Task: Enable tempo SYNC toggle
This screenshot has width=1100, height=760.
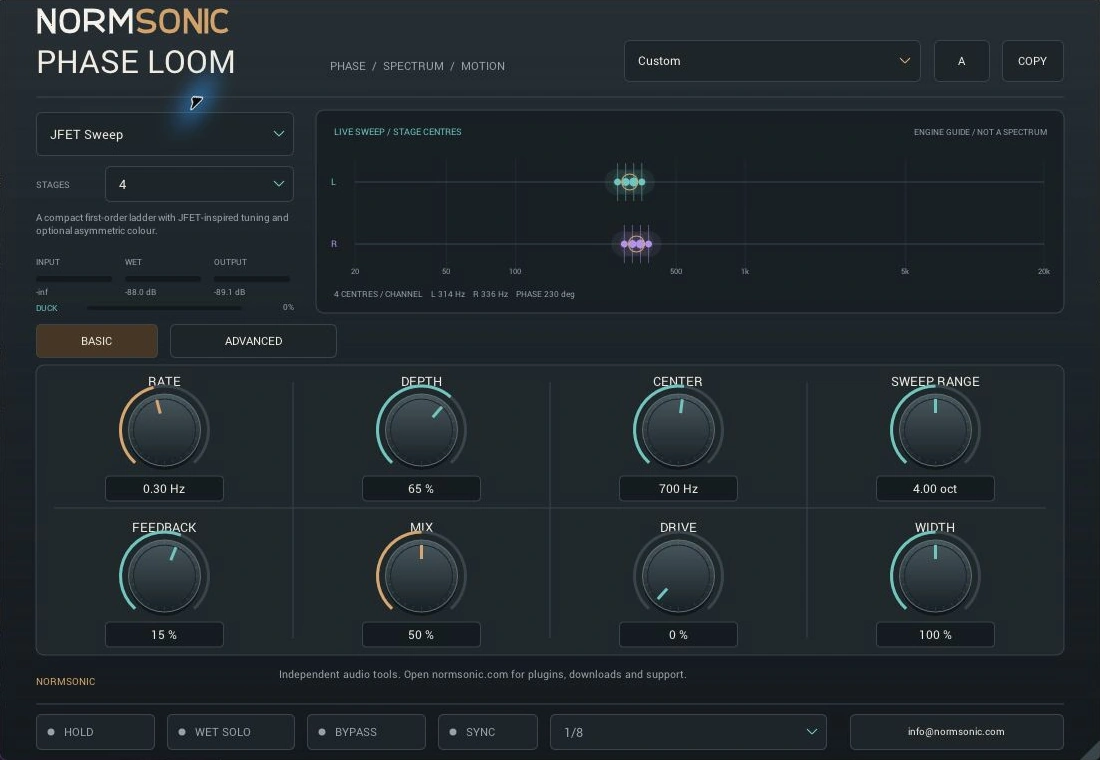Action: coord(488,732)
